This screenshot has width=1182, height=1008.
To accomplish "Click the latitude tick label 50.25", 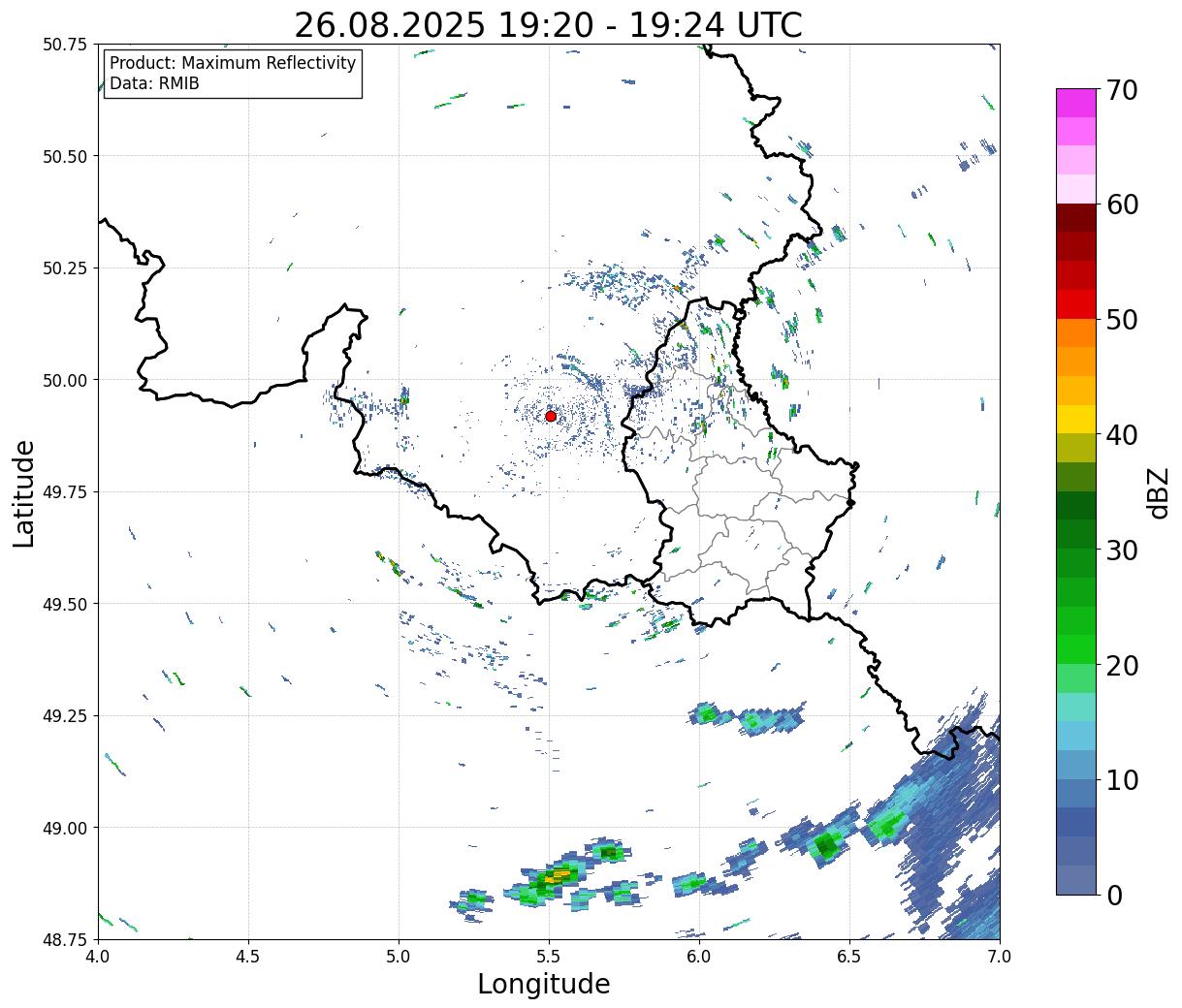I will [65, 268].
